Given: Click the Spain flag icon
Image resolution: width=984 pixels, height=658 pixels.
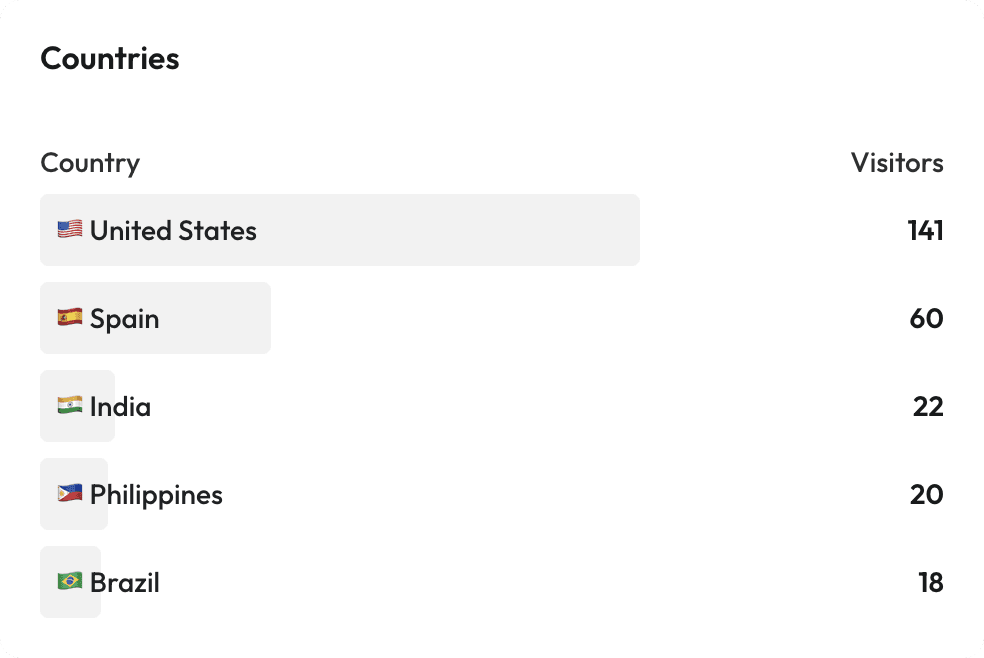Looking at the screenshot, I should [68, 318].
